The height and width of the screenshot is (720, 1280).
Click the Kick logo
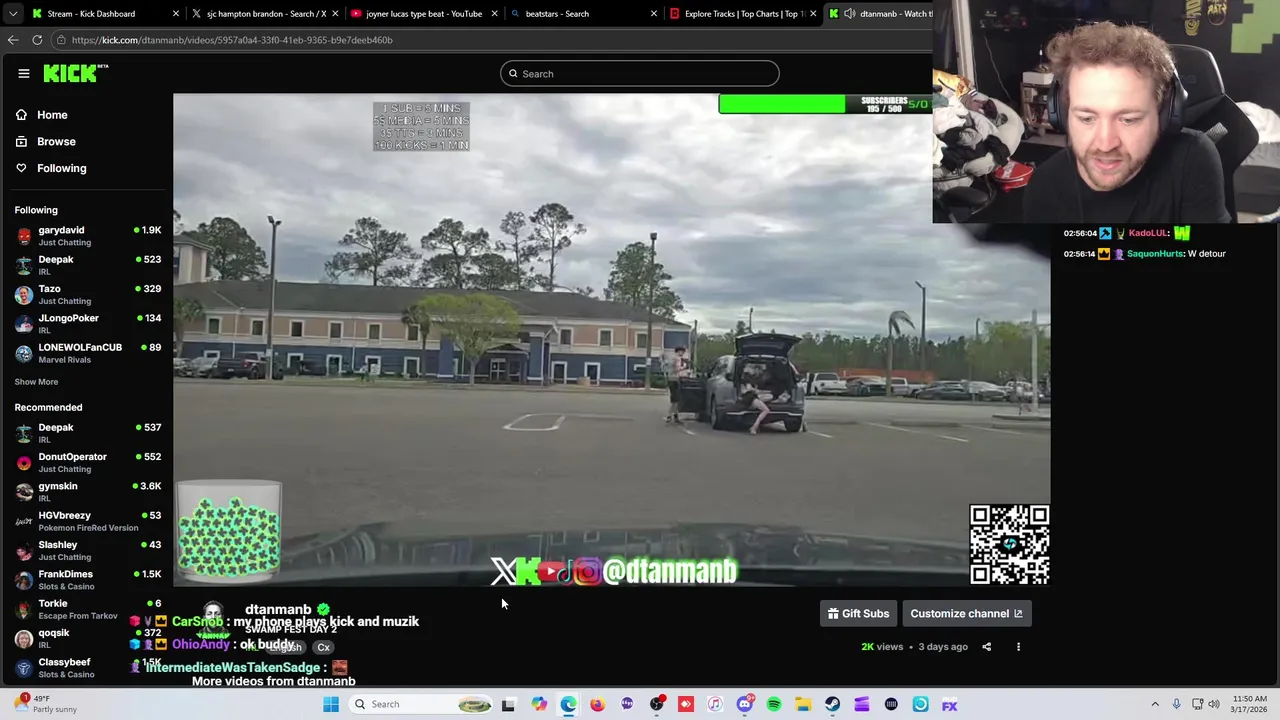click(x=75, y=73)
